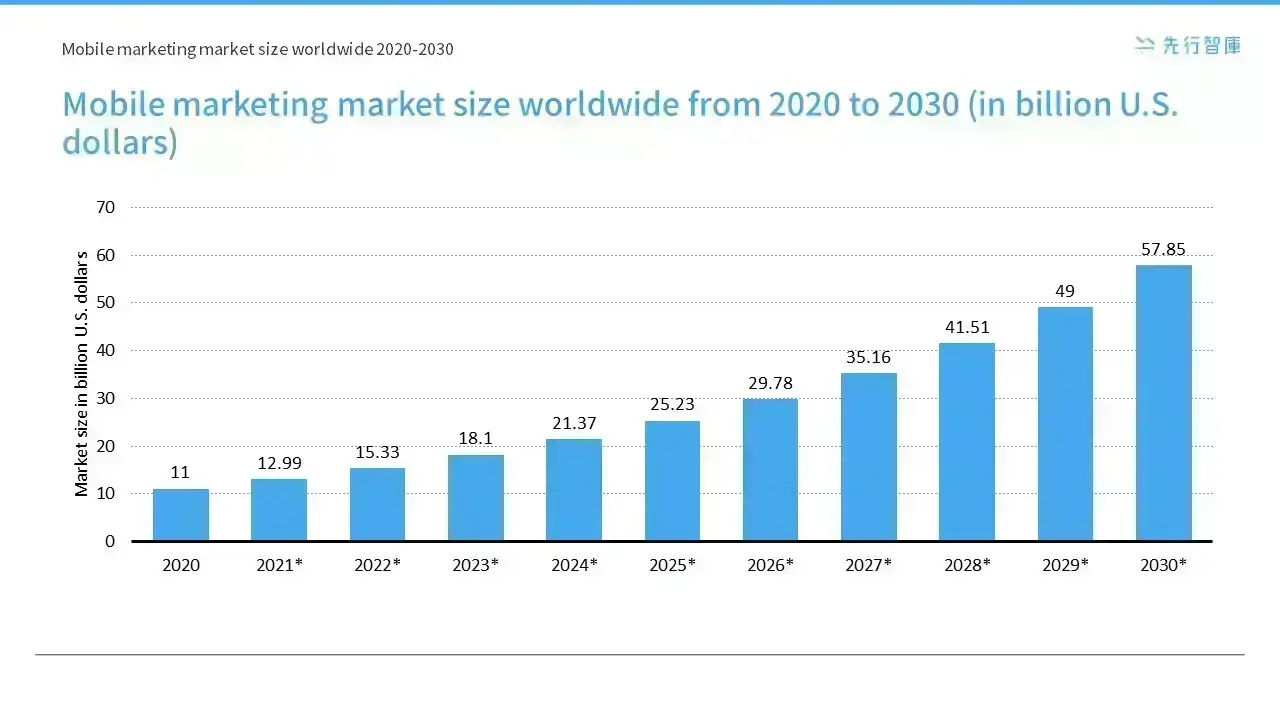Screen dimensions: 1280x720
Task: Click the data label '41.51'
Action: pos(967,327)
